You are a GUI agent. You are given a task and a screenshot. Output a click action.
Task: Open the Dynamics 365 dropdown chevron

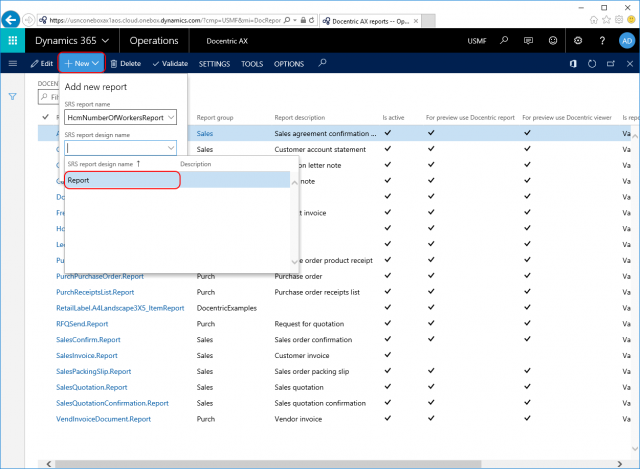(105, 40)
